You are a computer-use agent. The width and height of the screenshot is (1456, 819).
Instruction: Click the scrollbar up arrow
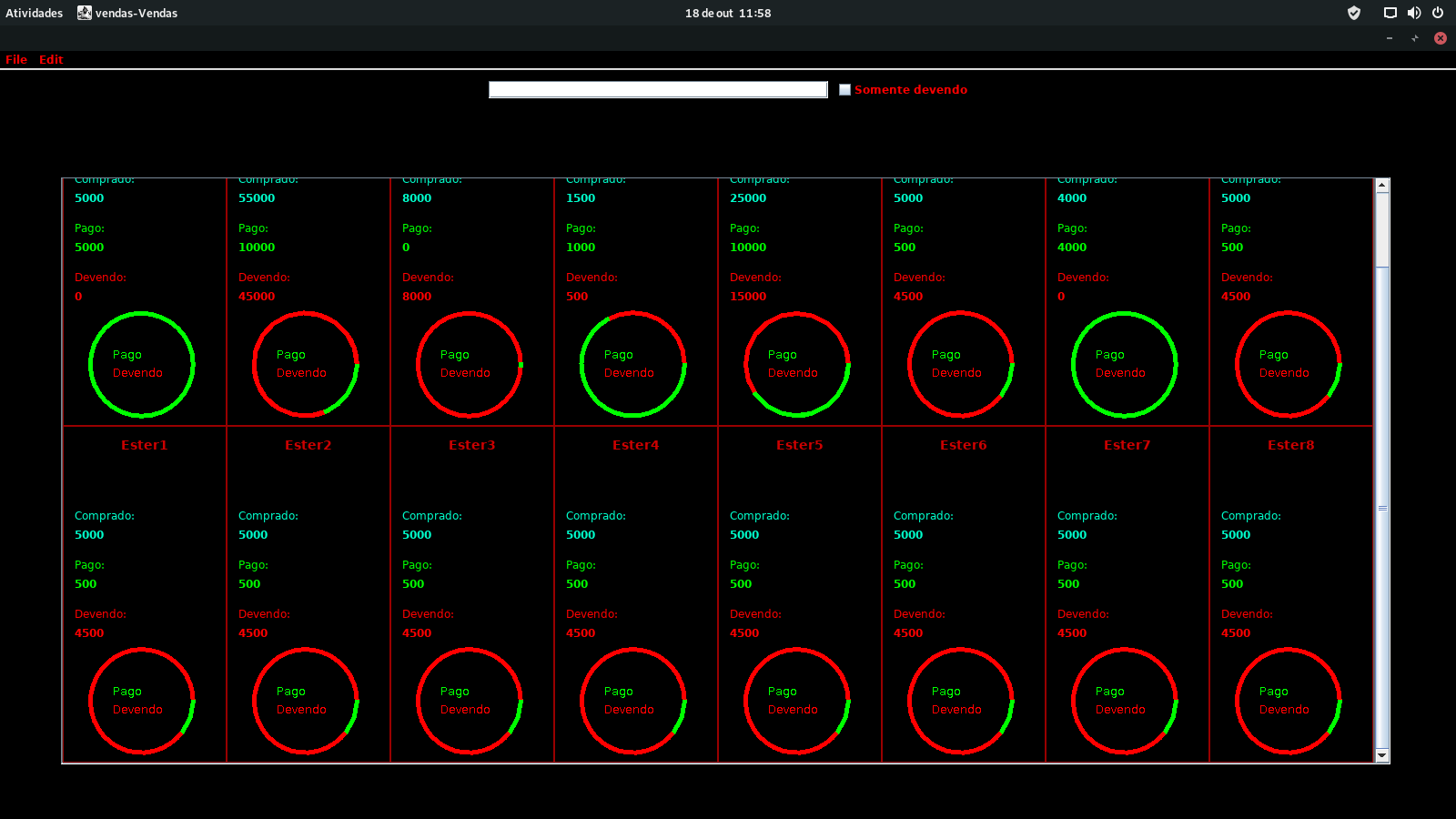[1382, 185]
